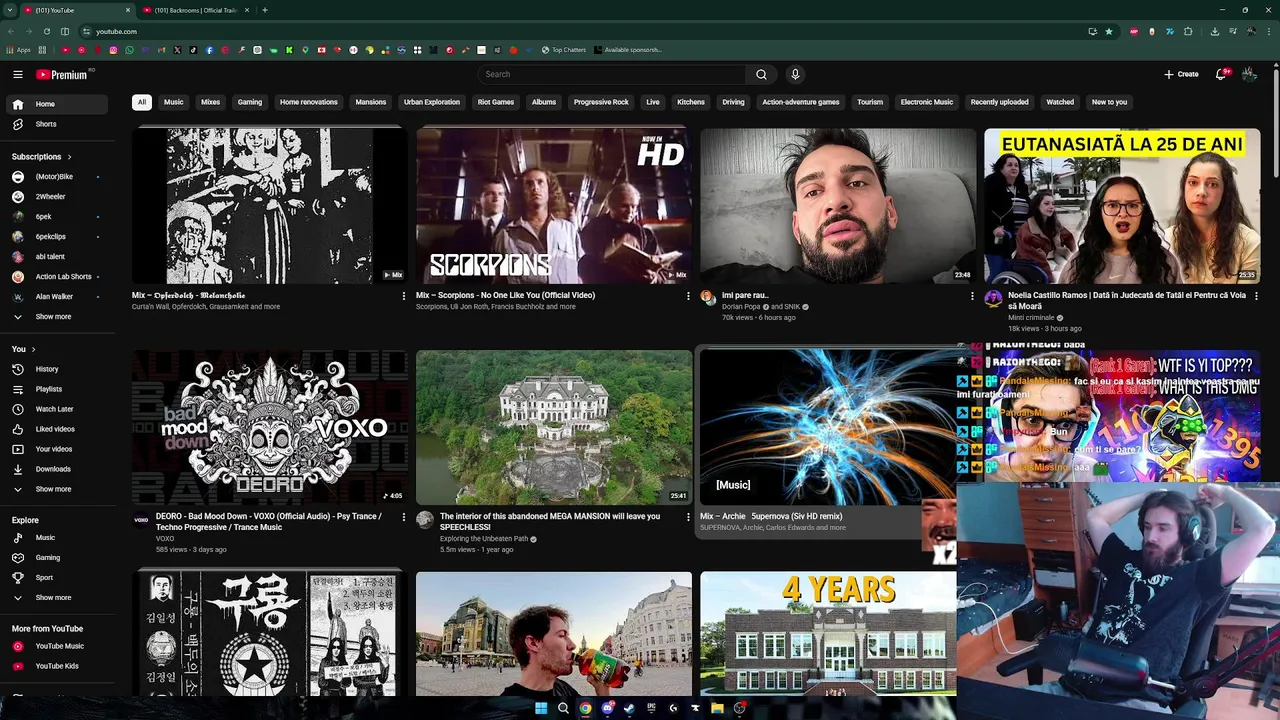The height and width of the screenshot is (720, 1280).
Task: Open File Explorer from taskbar
Action: click(x=717, y=708)
